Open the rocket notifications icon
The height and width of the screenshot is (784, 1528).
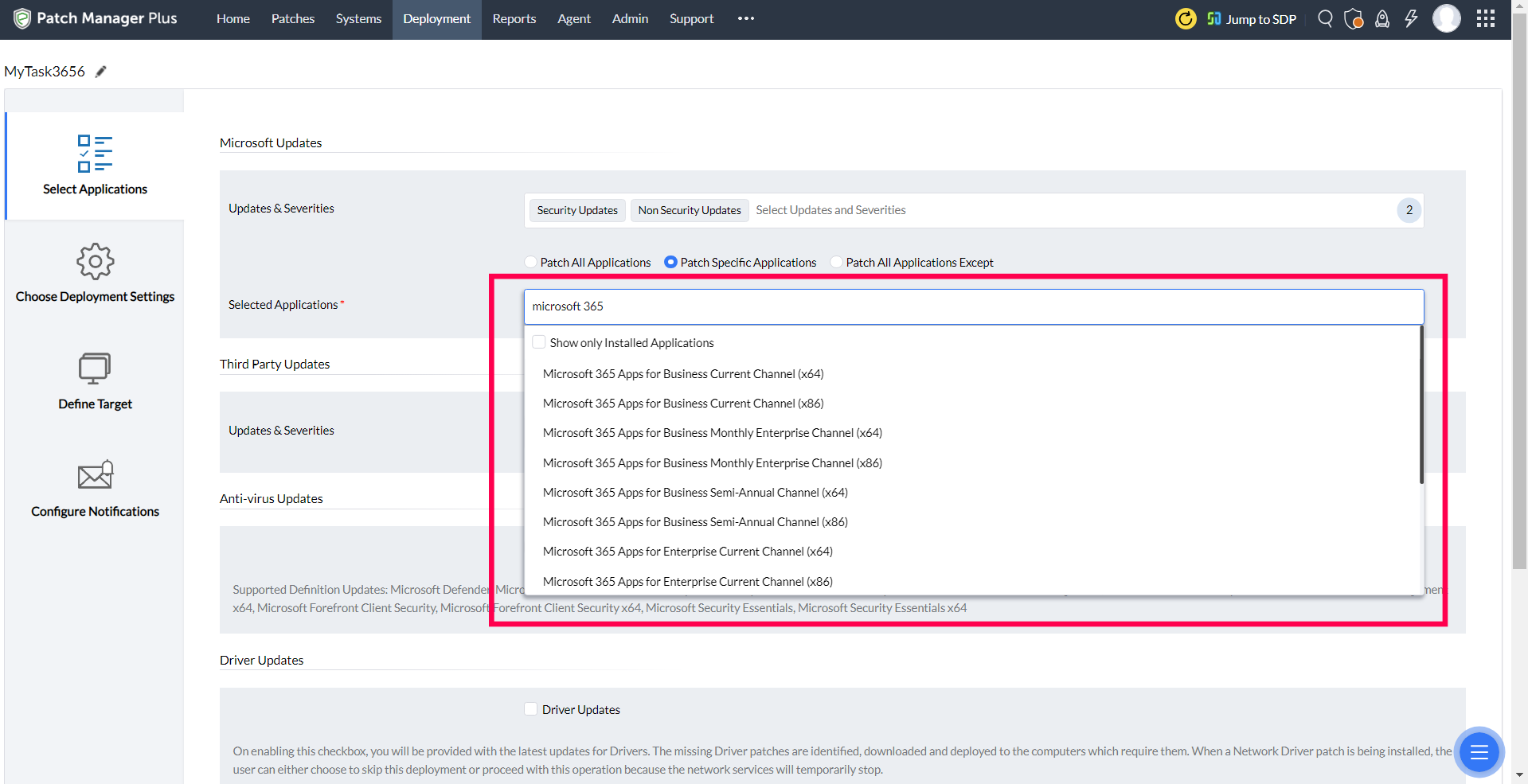(x=1382, y=18)
